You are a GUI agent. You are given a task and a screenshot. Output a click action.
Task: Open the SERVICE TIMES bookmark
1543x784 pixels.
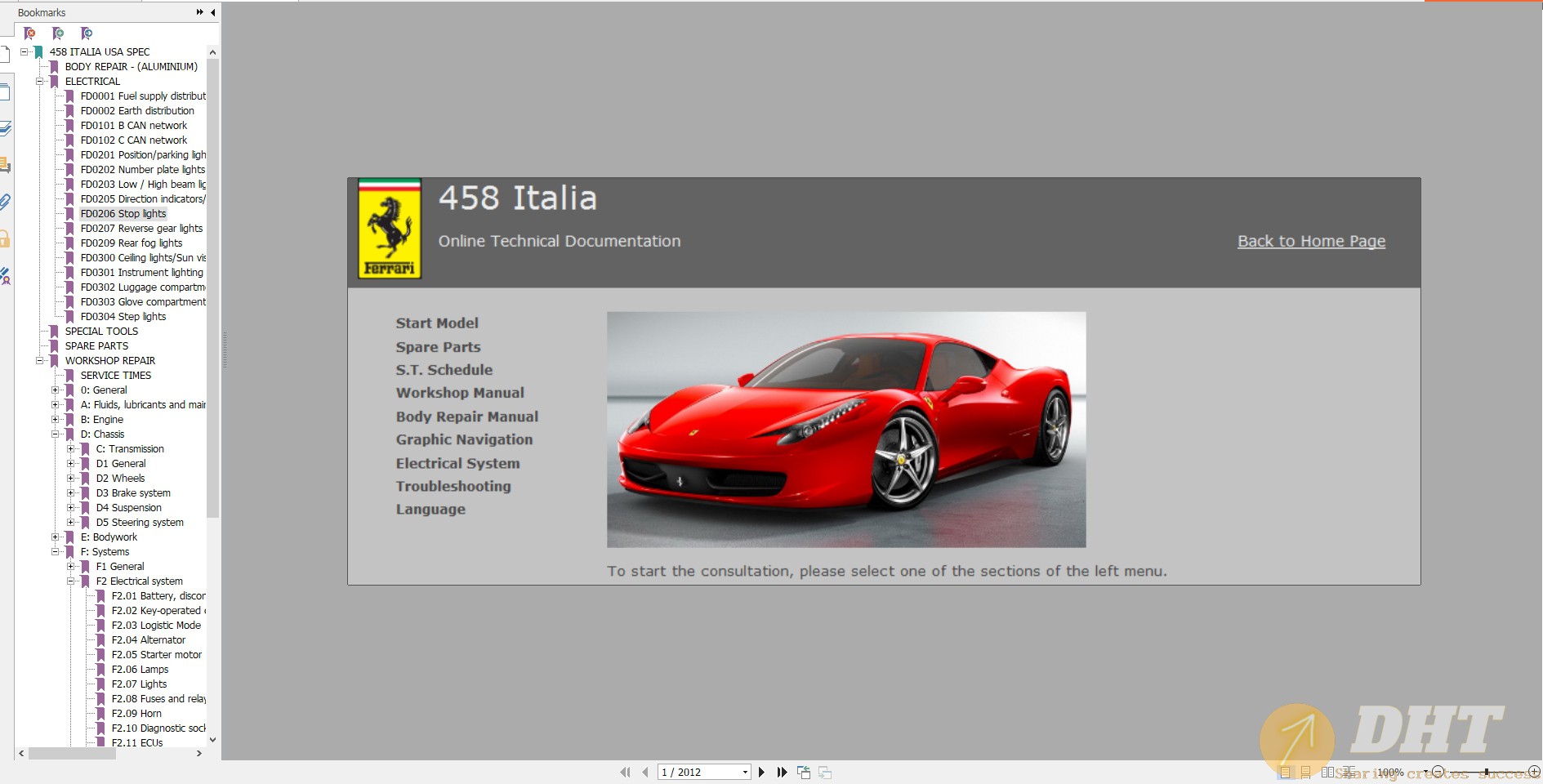[116, 376]
